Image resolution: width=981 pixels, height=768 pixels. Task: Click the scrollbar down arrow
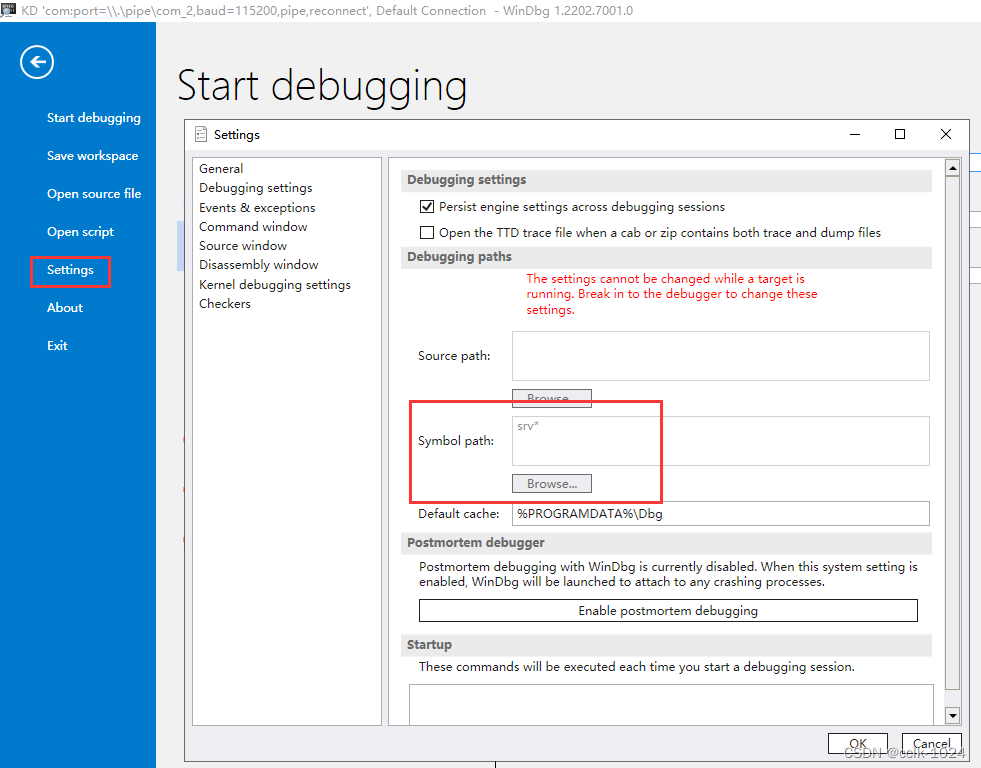(952, 715)
